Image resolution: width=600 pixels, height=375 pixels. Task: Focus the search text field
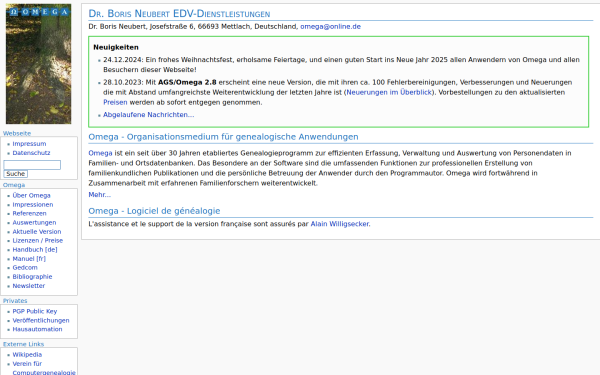(32, 165)
